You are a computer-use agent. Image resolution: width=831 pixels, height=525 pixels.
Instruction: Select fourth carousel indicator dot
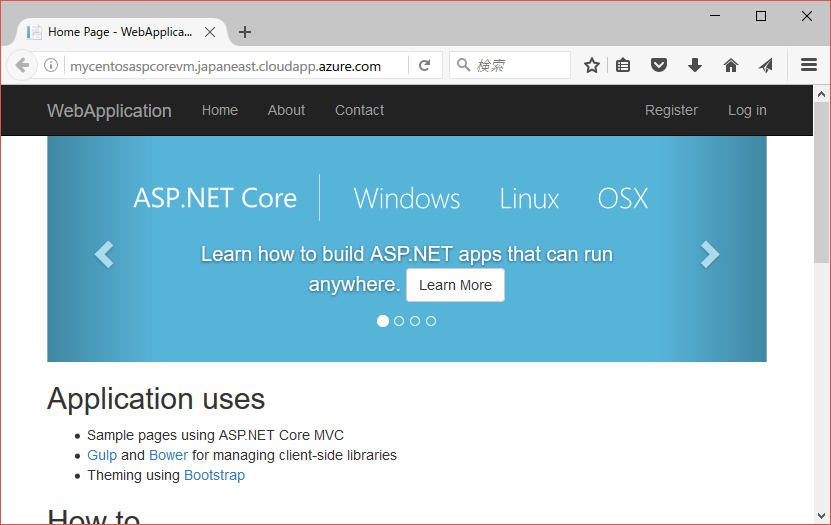431,321
